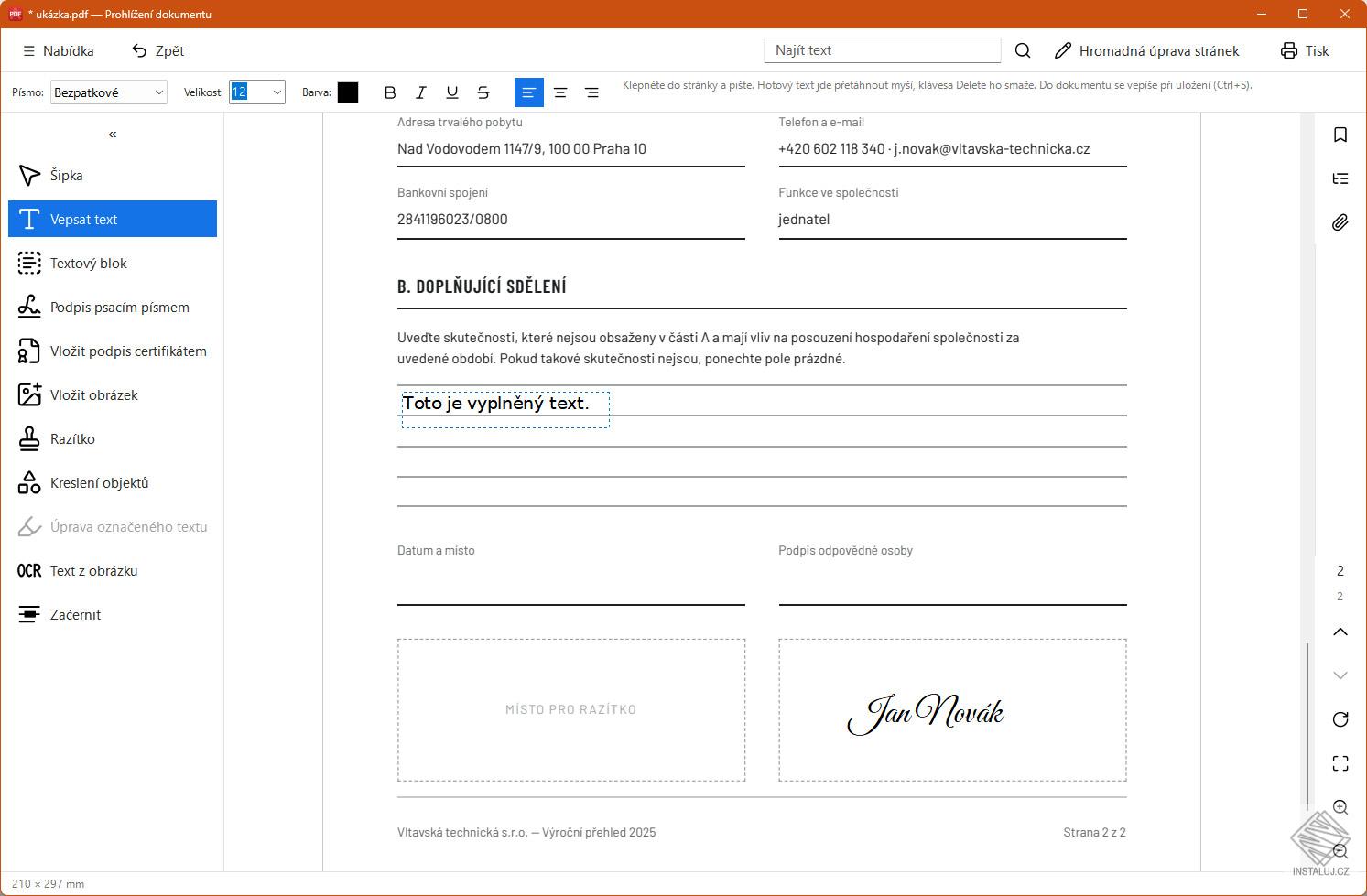This screenshot has height=896, width=1367.
Task: Open Podpis psacím písmem signature tool
Action: (x=113, y=307)
